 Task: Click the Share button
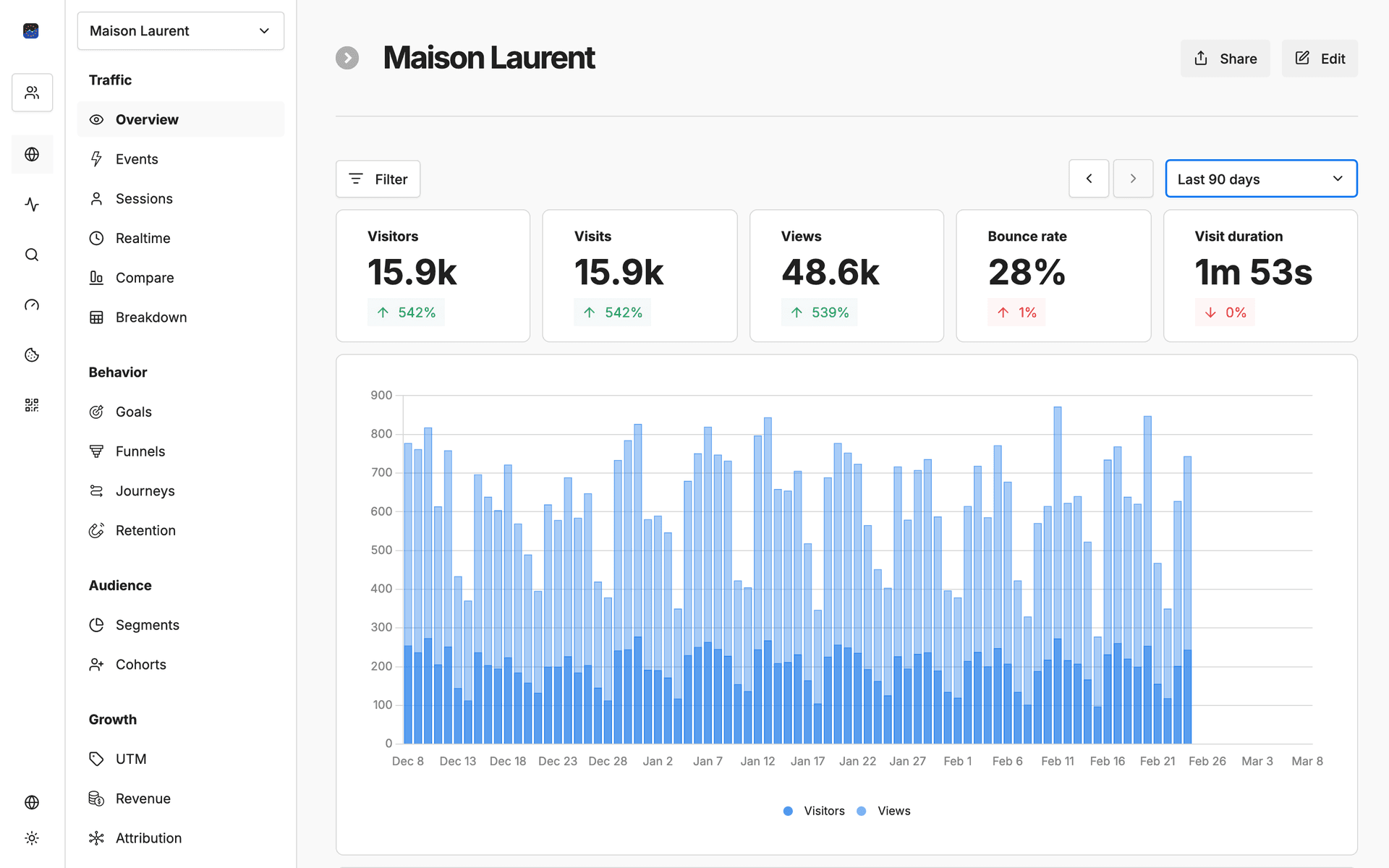pyautogui.click(x=1225, y=59)
